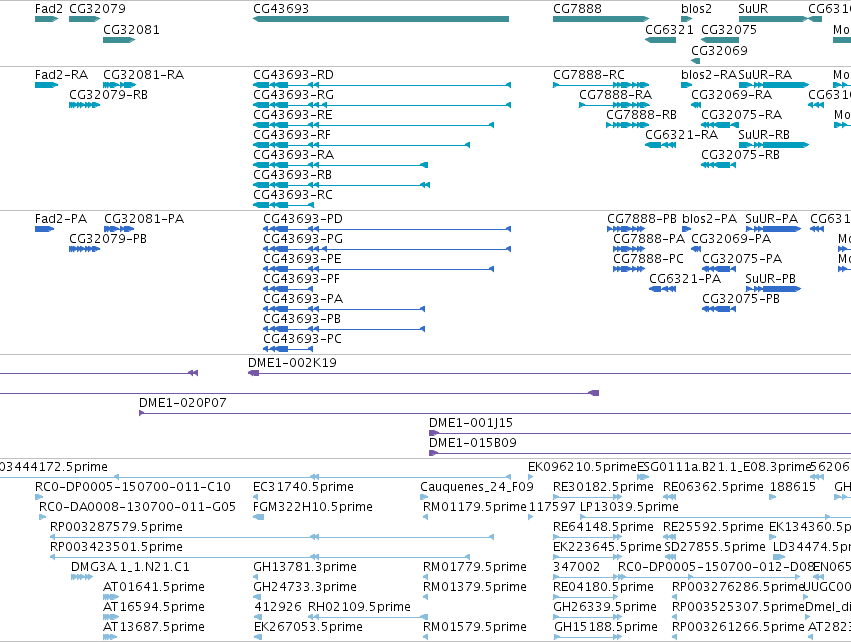The height and width of the screenshot is (642, 851).
Task: Select the CG32069-RA transcript label
Action: tap(732, 94)
